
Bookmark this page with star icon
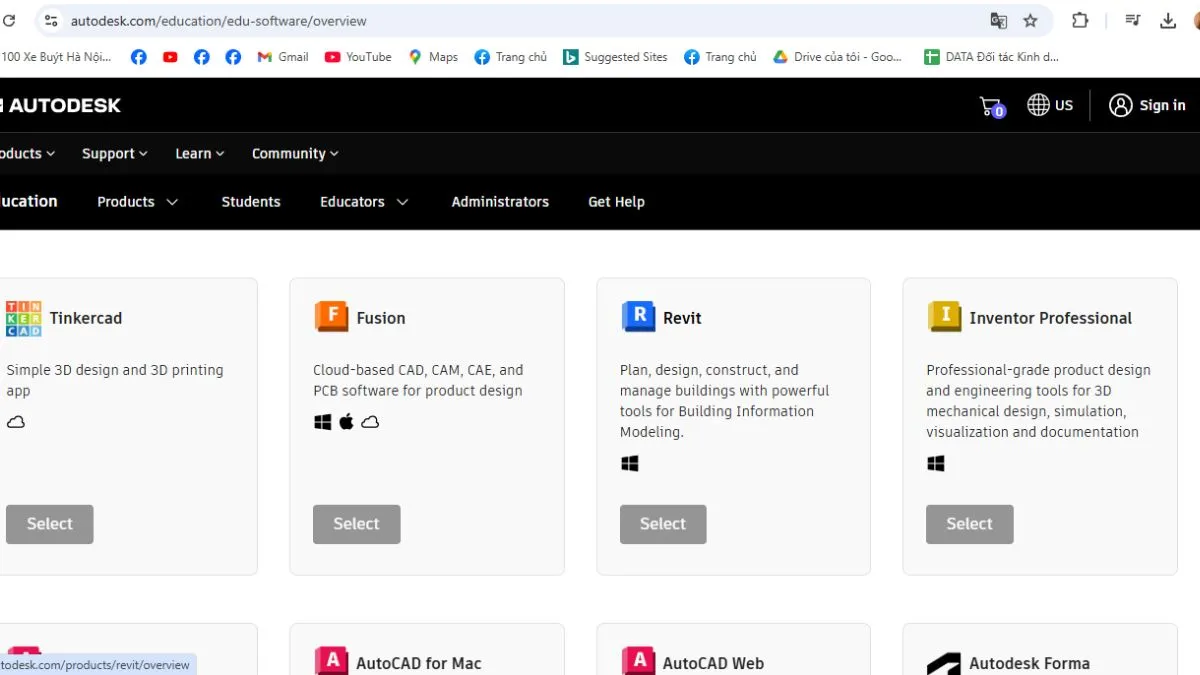pyautogui.click(x=1030, y=21)
